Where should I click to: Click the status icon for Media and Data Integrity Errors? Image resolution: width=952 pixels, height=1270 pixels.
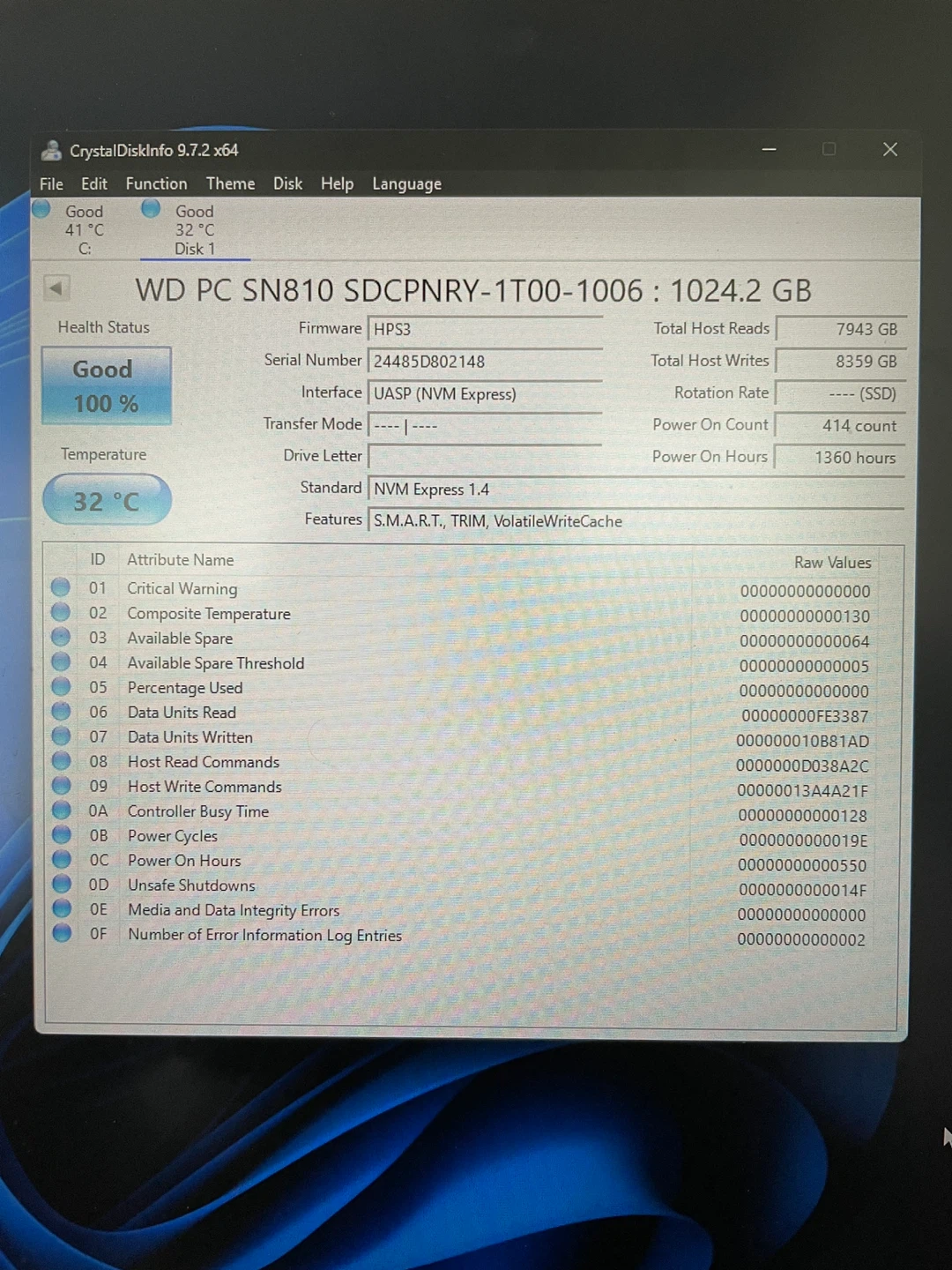tap(61, 908)
